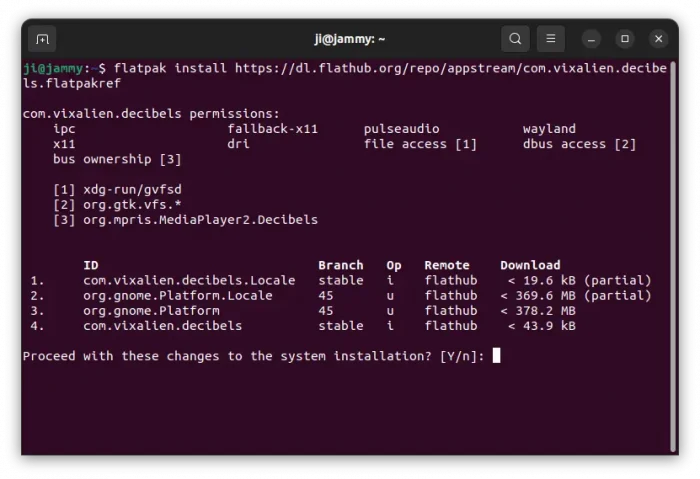Screen dimensions: 700x479
Task: Click the org.mpris.MediaPlayer2.Decibels entry
Action: (200, 219)
